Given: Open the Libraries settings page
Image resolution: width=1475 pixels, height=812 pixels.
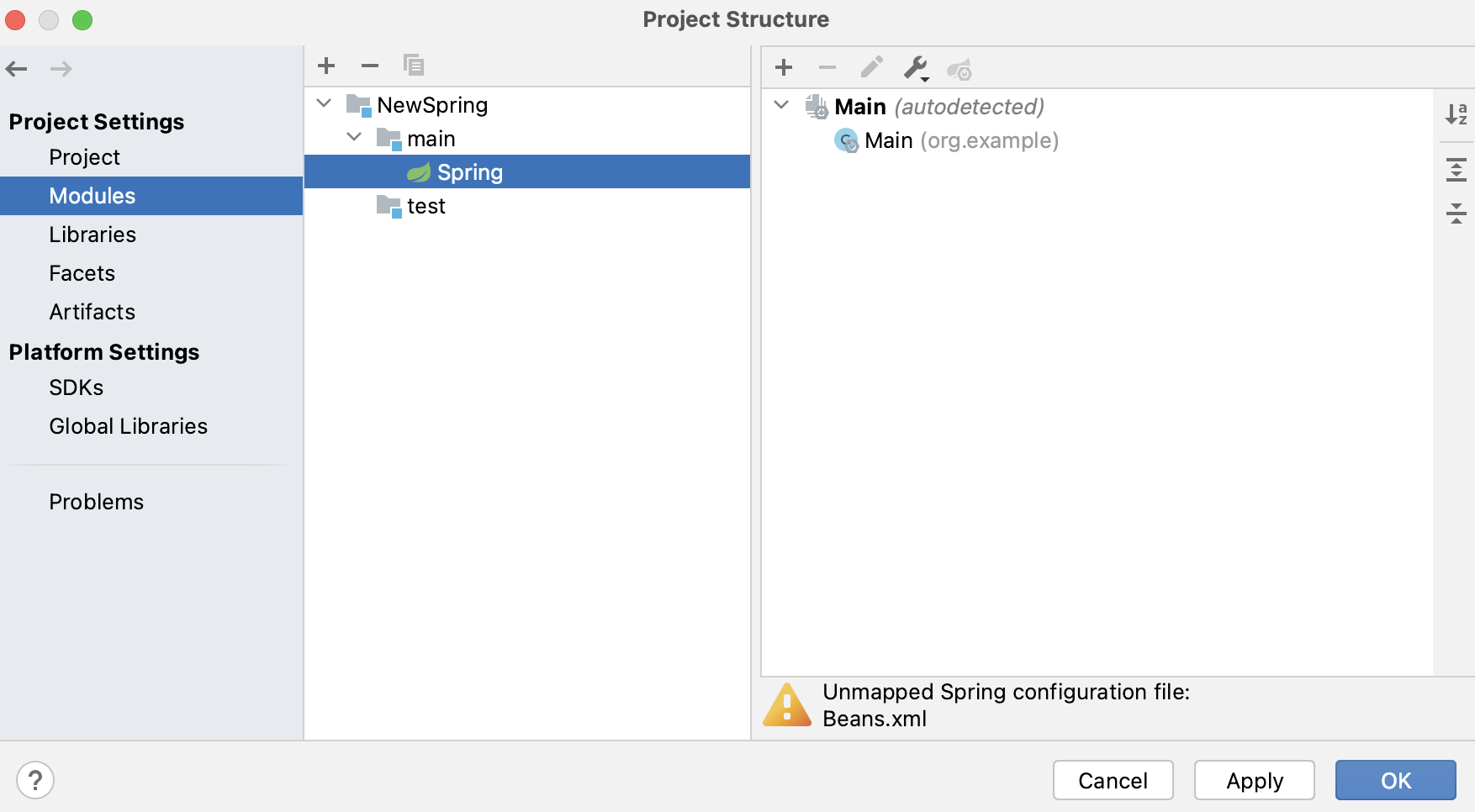Looking at the screenshot, I should [93, 235].
